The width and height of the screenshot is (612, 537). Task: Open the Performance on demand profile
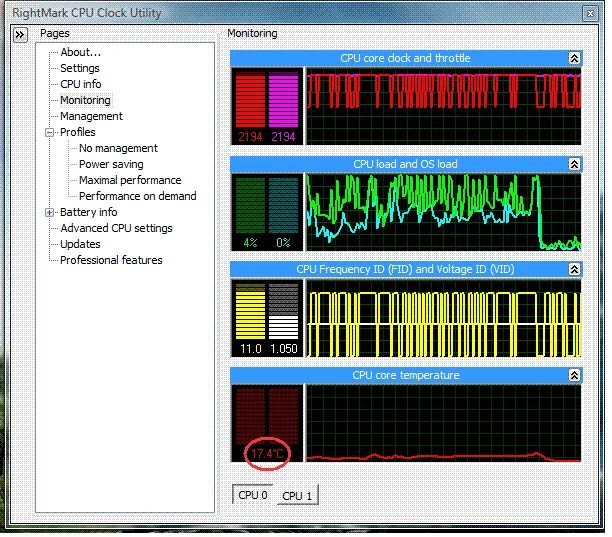pos(137,196)
